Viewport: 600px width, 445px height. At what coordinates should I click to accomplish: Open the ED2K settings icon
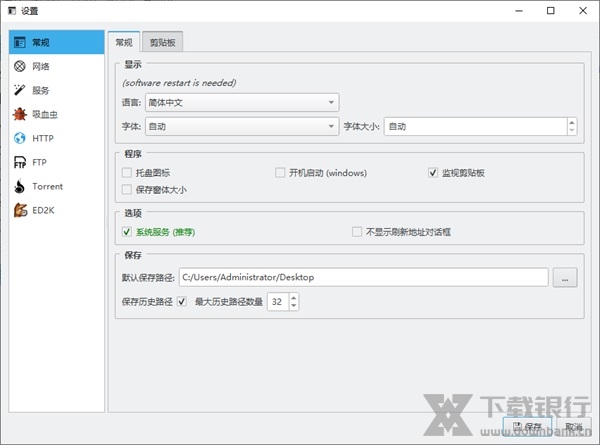click(x=20, y=210)
